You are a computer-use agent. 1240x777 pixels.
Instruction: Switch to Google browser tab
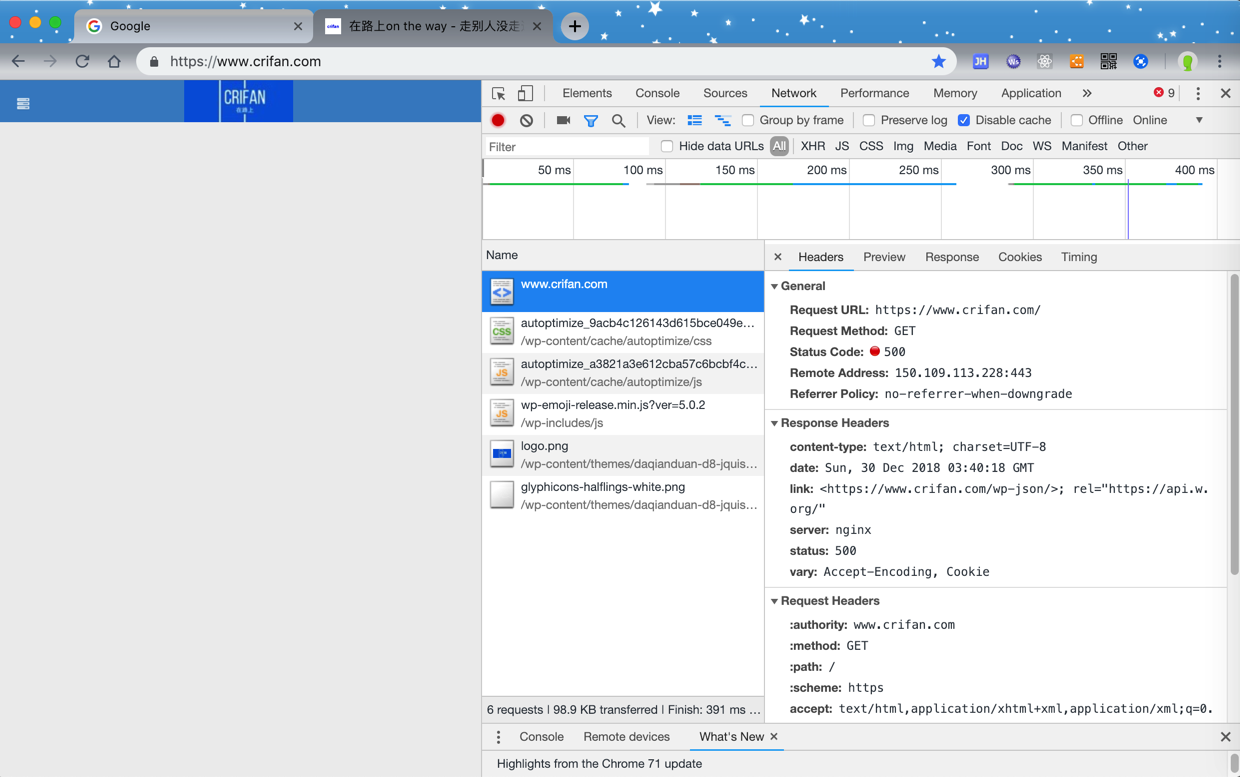pos(193,26)
